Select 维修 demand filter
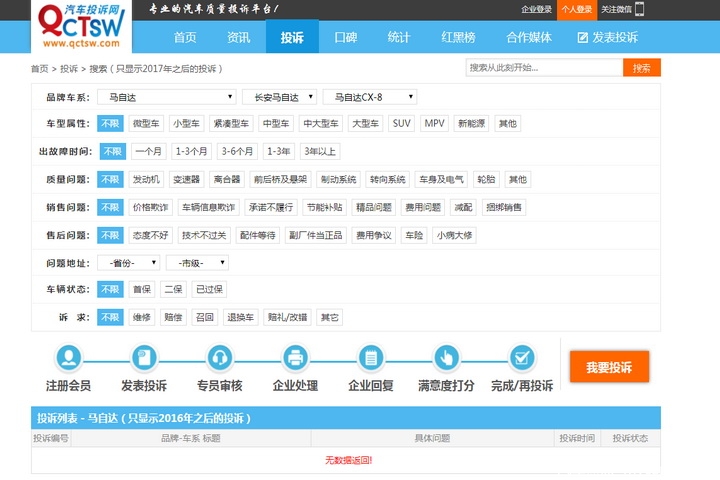The height and width of the screenshot is (480, 720). coord(141,317)
